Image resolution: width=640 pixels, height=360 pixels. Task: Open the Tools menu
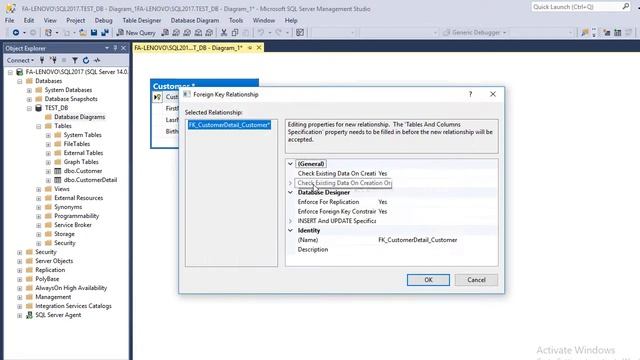coord(236,20)
